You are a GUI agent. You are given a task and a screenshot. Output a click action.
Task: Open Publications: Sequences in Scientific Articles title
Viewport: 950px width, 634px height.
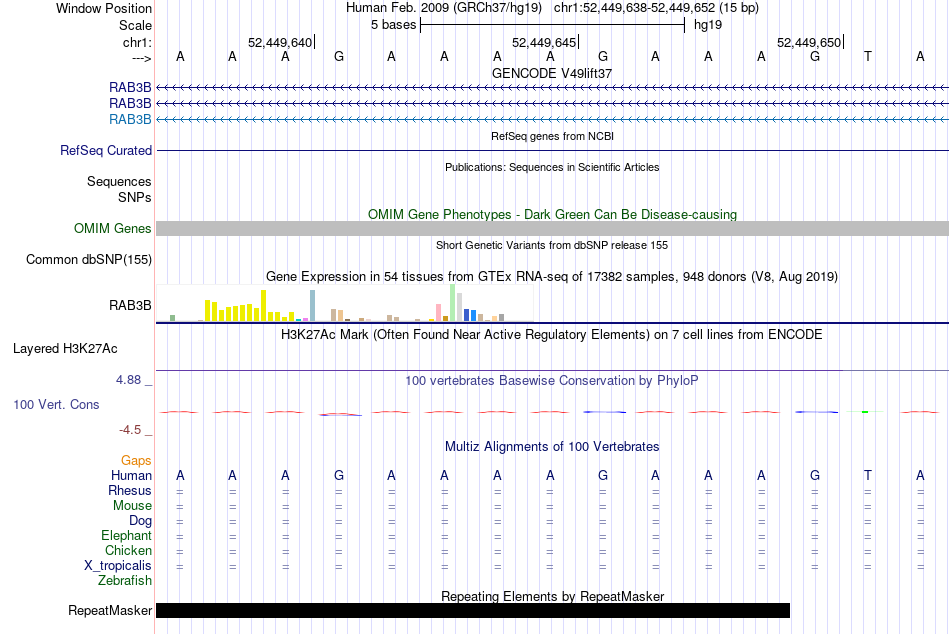(x=552, y=167)
